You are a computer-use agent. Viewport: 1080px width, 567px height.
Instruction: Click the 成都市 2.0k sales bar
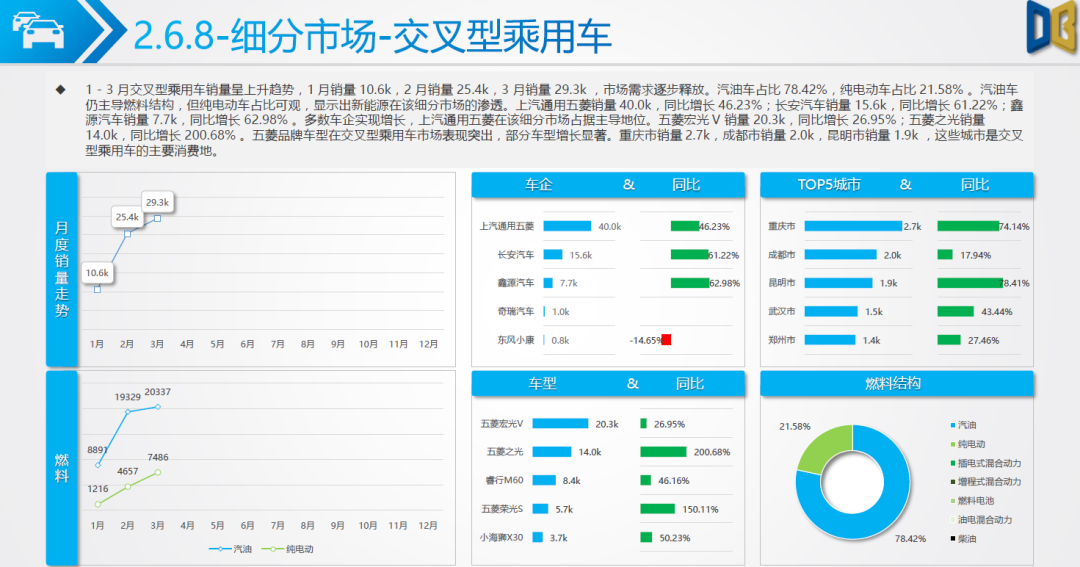coord(840,255)
